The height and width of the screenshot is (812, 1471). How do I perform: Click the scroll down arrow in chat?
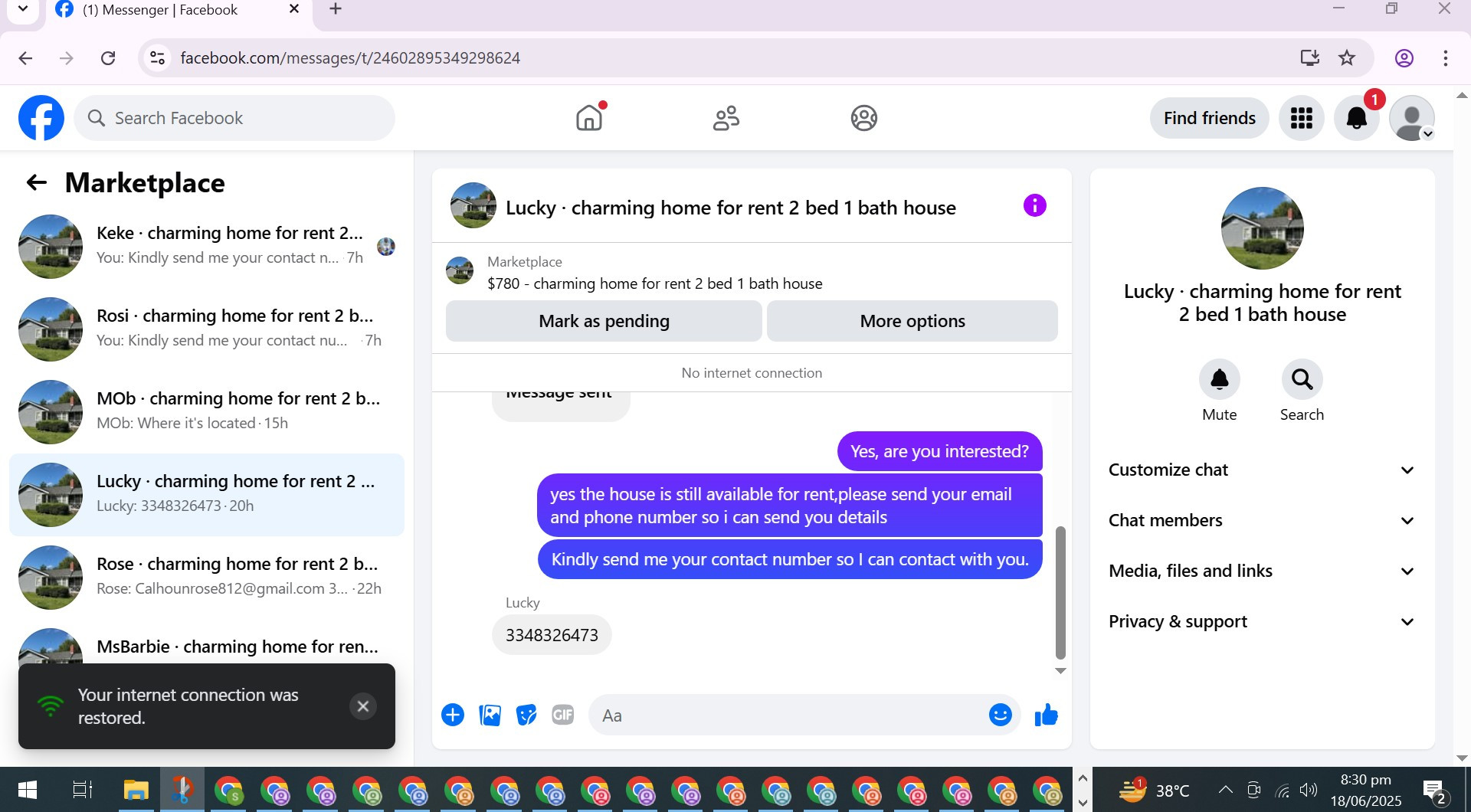[x=1060, y=671]
